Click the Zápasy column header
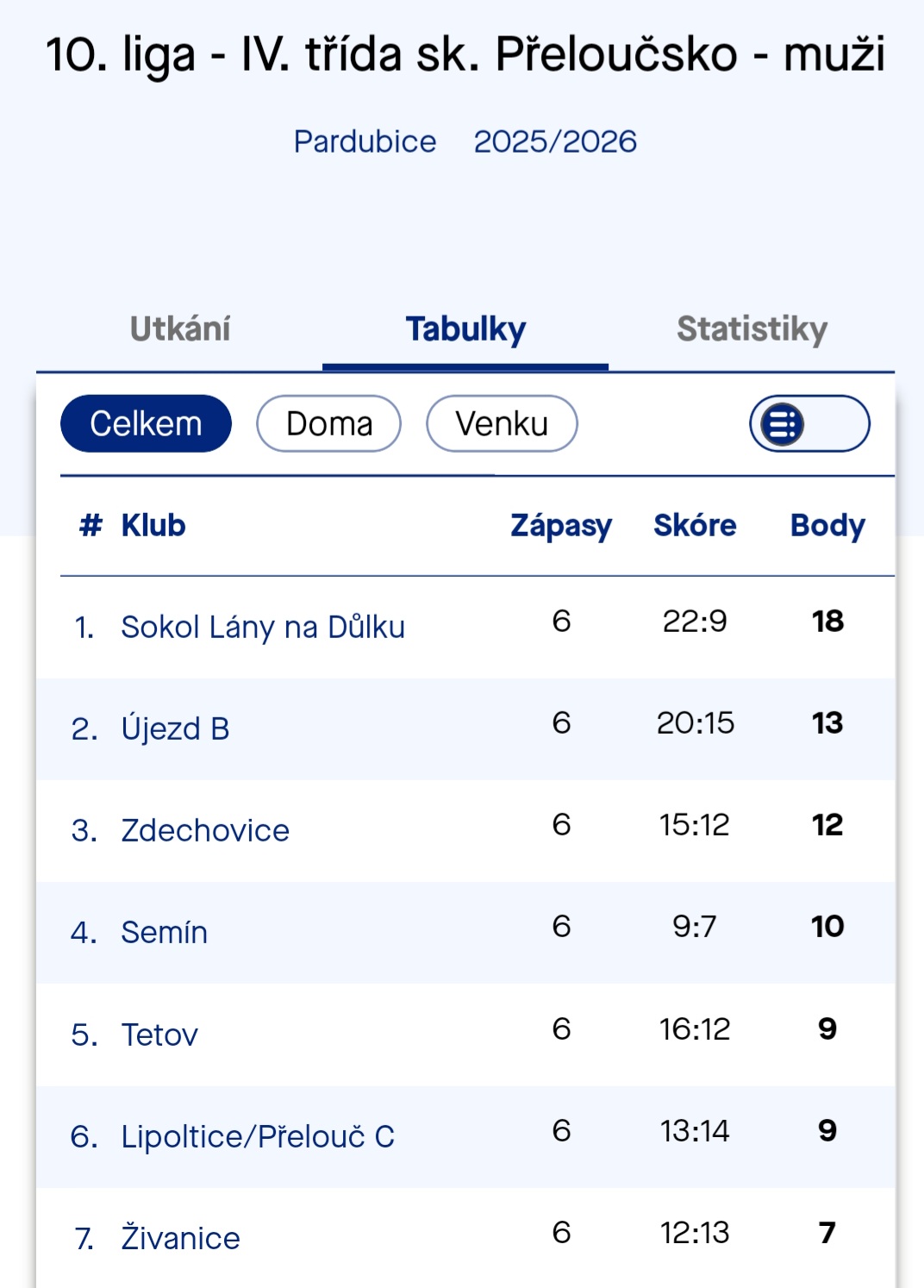This screenshot has width=924, height=1288. coord(561,525)
